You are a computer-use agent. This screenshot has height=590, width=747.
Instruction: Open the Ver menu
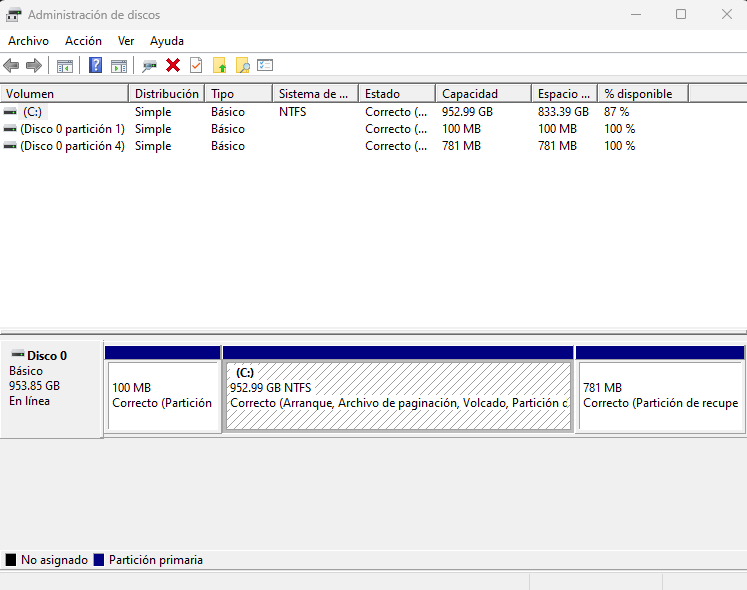click(x=126, y=41)
